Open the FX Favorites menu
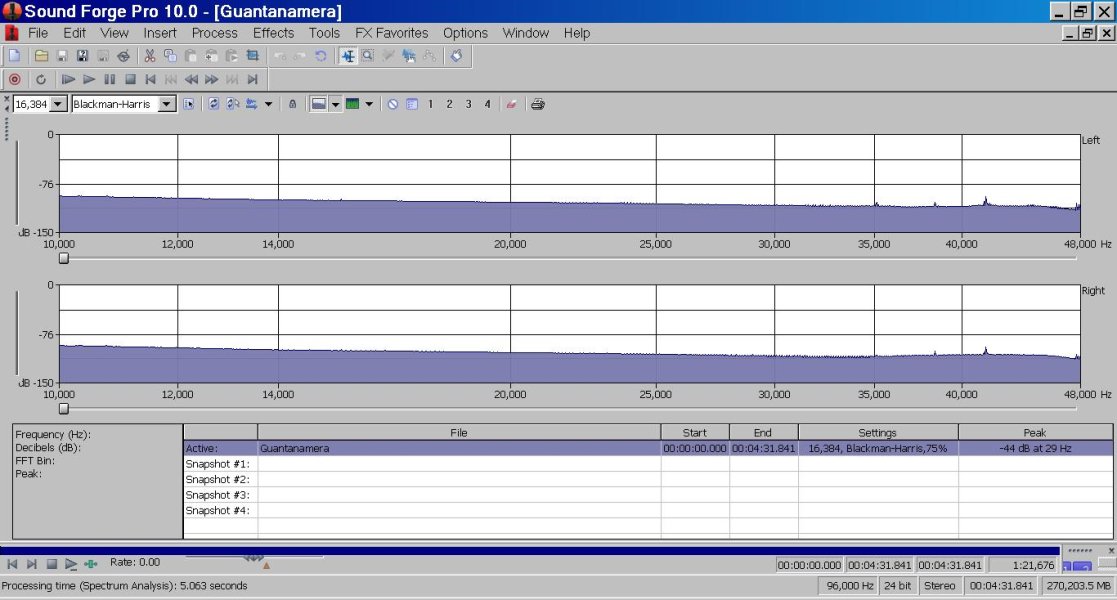This screenshot has width=1117, height=600. pyautogui.click(x=391, y=33)
